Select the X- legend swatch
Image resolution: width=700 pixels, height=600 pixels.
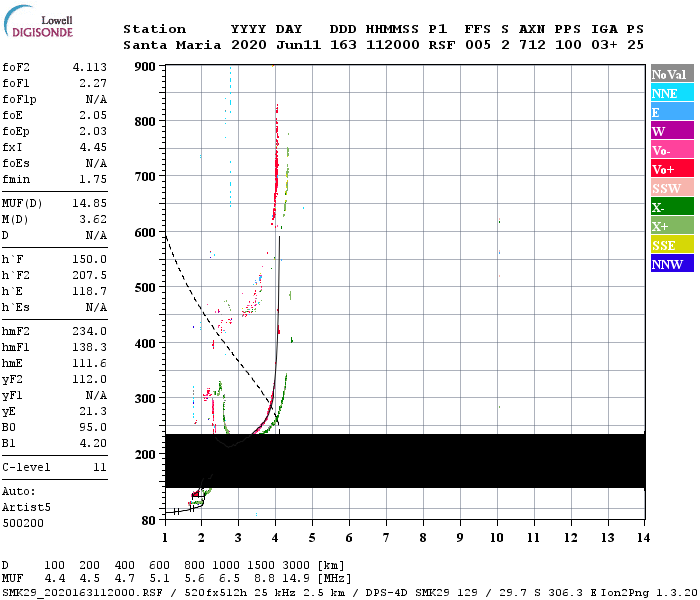click(x=672, y=207)
